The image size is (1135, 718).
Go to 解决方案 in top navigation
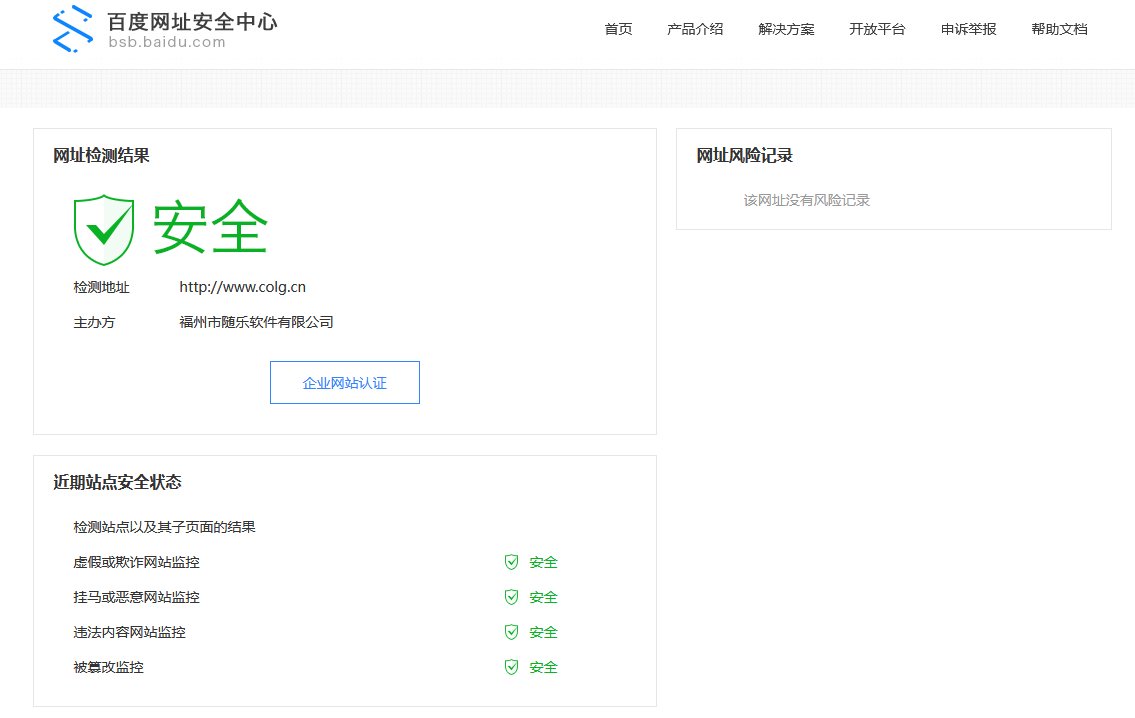[x=786, y=29]
